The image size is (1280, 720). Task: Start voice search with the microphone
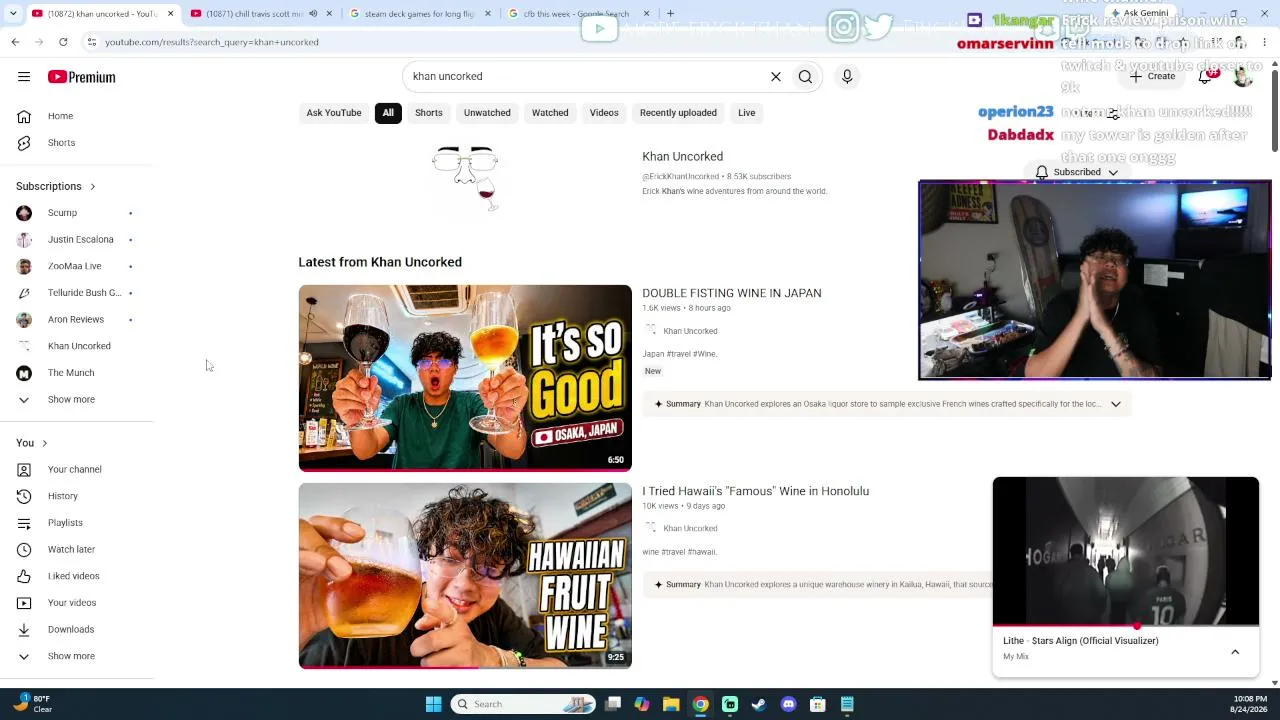847,77
